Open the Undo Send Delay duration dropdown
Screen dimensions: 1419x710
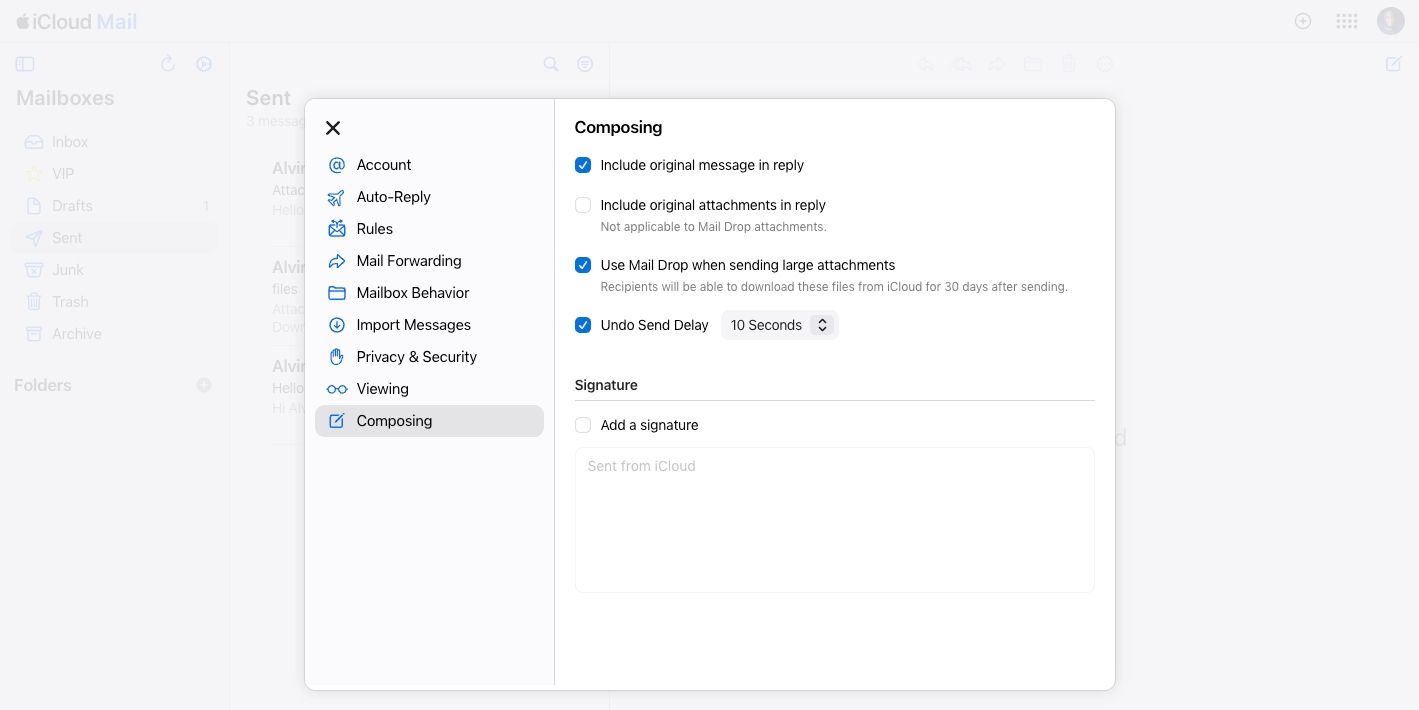coord(779,324)
